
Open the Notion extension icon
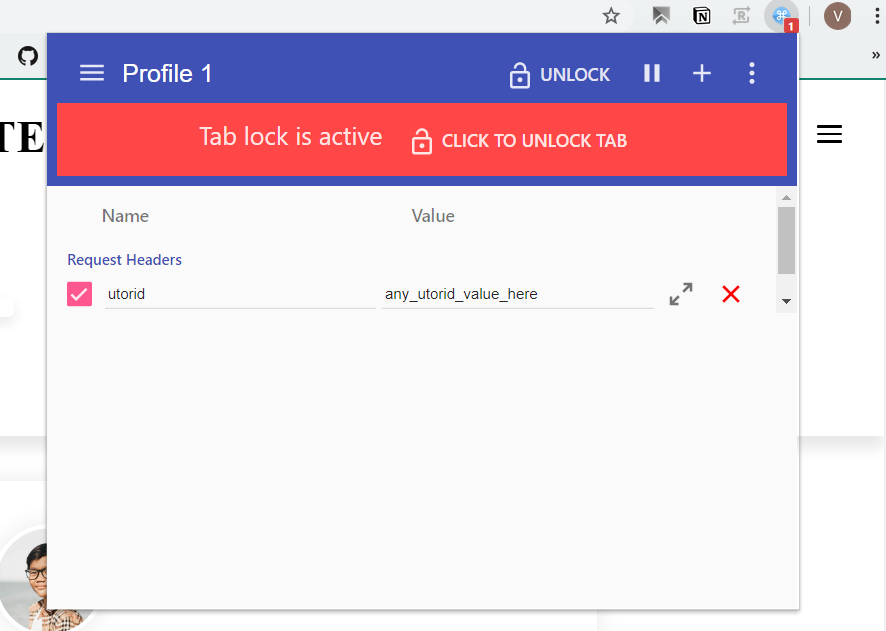click(x=701, y=16)
